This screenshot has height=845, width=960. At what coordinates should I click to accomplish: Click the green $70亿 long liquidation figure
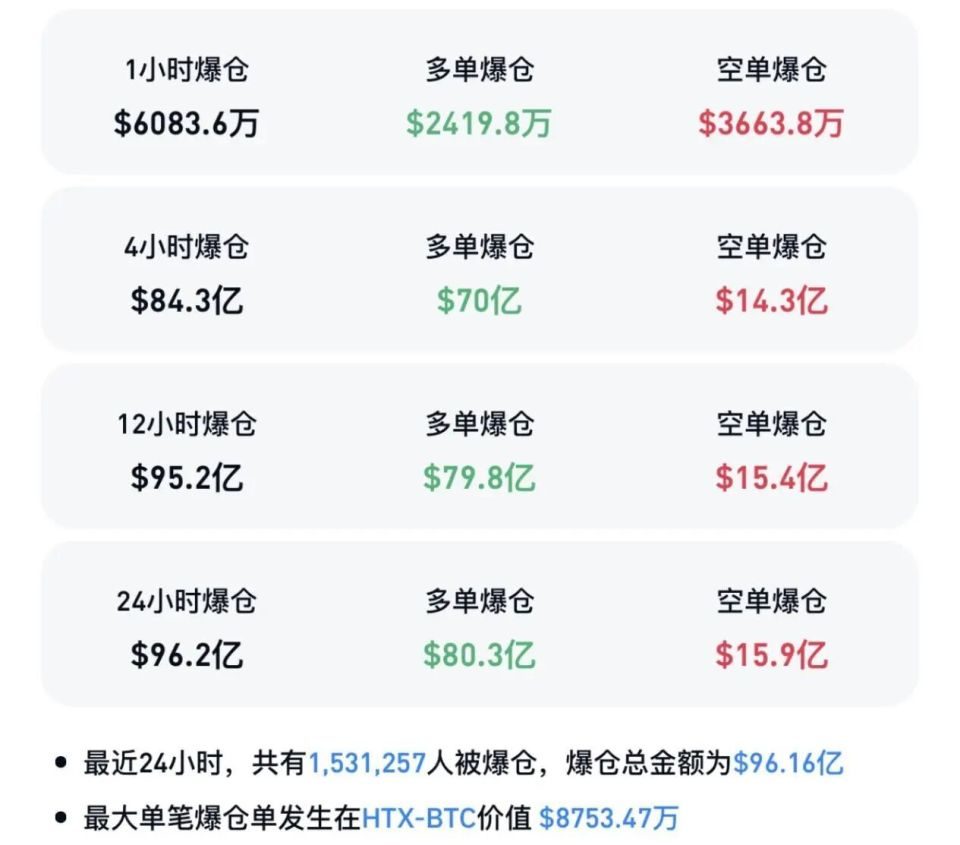[479, 301]
